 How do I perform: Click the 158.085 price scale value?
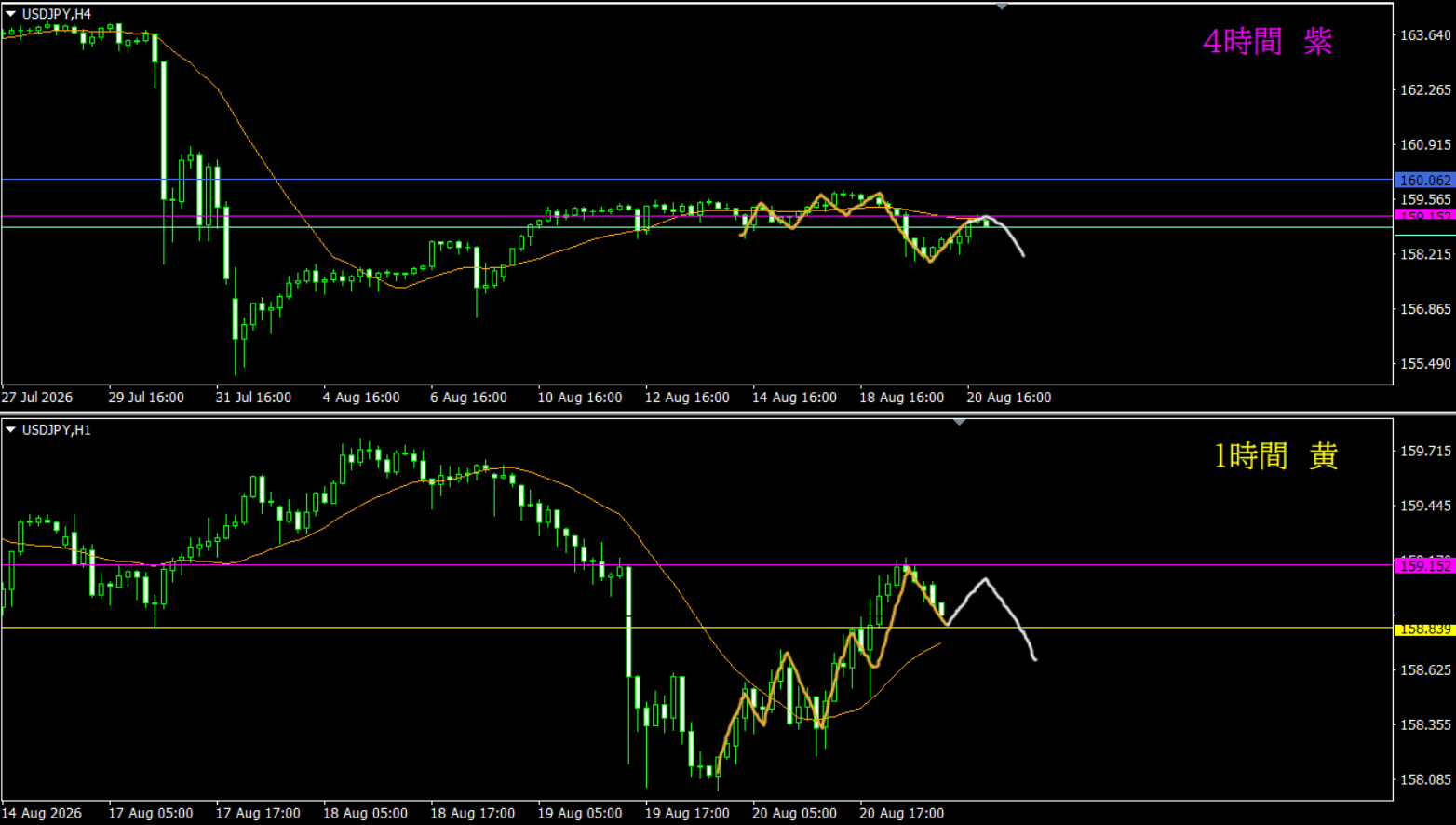(x=1425, y=780)
